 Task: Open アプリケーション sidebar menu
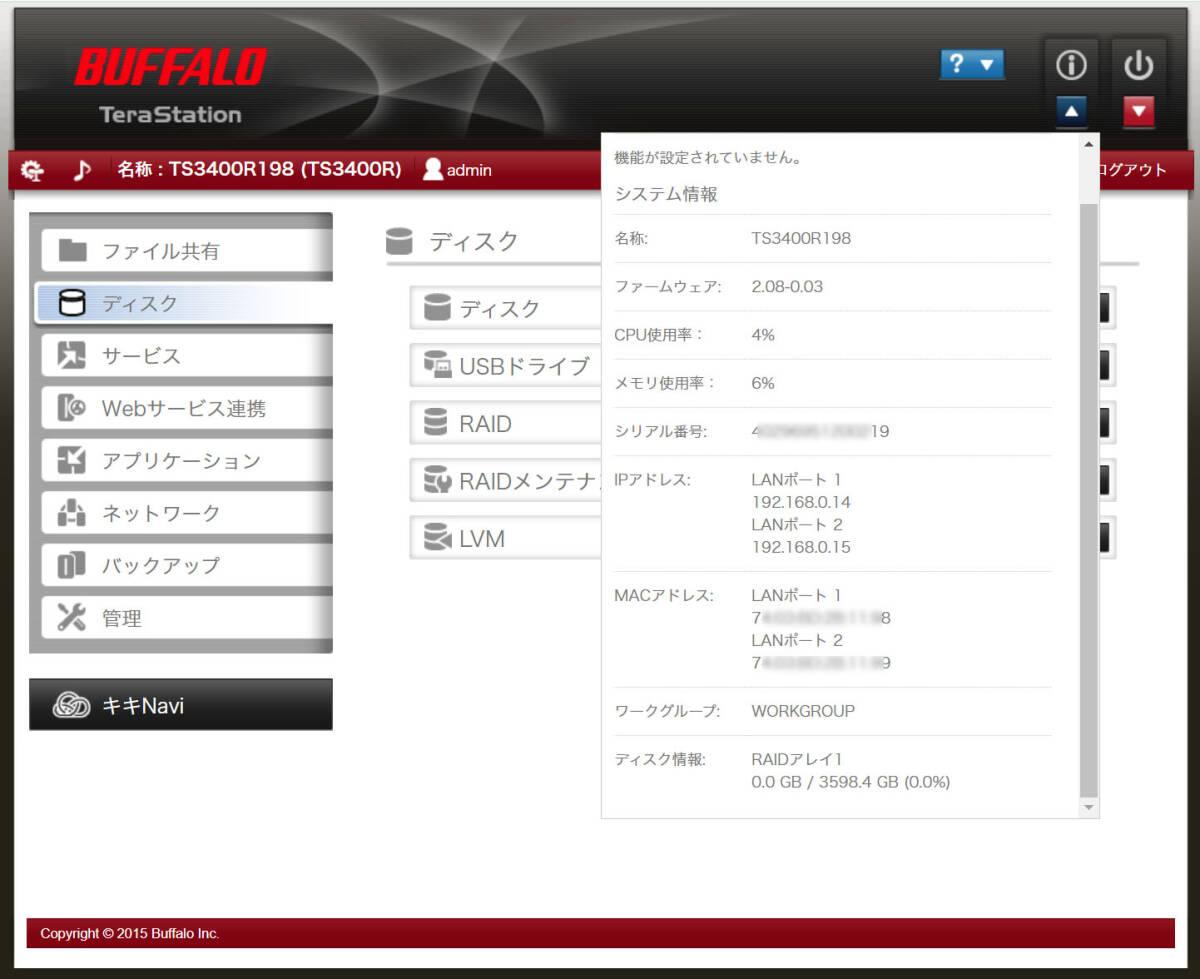(187, 461)
